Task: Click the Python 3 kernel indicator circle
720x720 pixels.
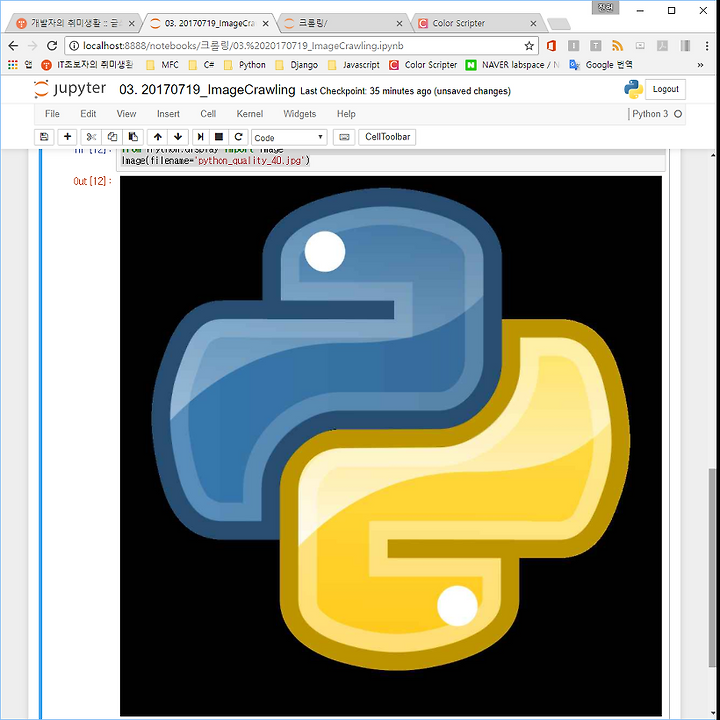Action: 678,114
